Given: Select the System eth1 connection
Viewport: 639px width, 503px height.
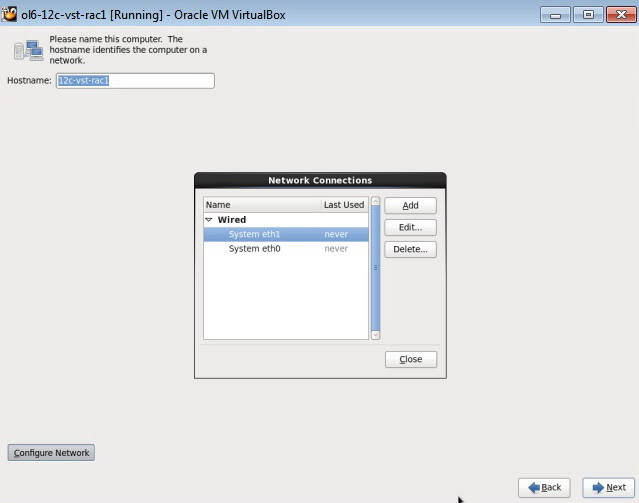Looking at the screenshot, I should pyautogui.click(x=286, y=234).
